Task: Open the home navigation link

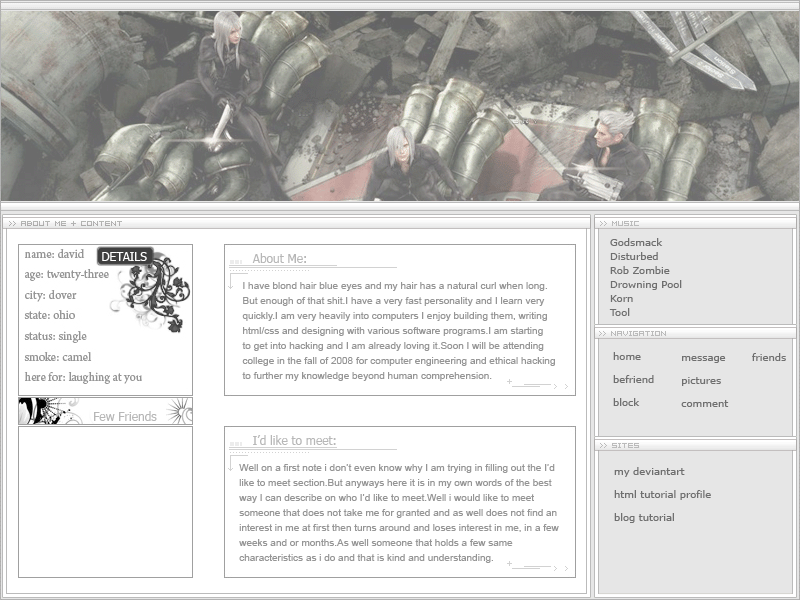Action: point(627,357)
